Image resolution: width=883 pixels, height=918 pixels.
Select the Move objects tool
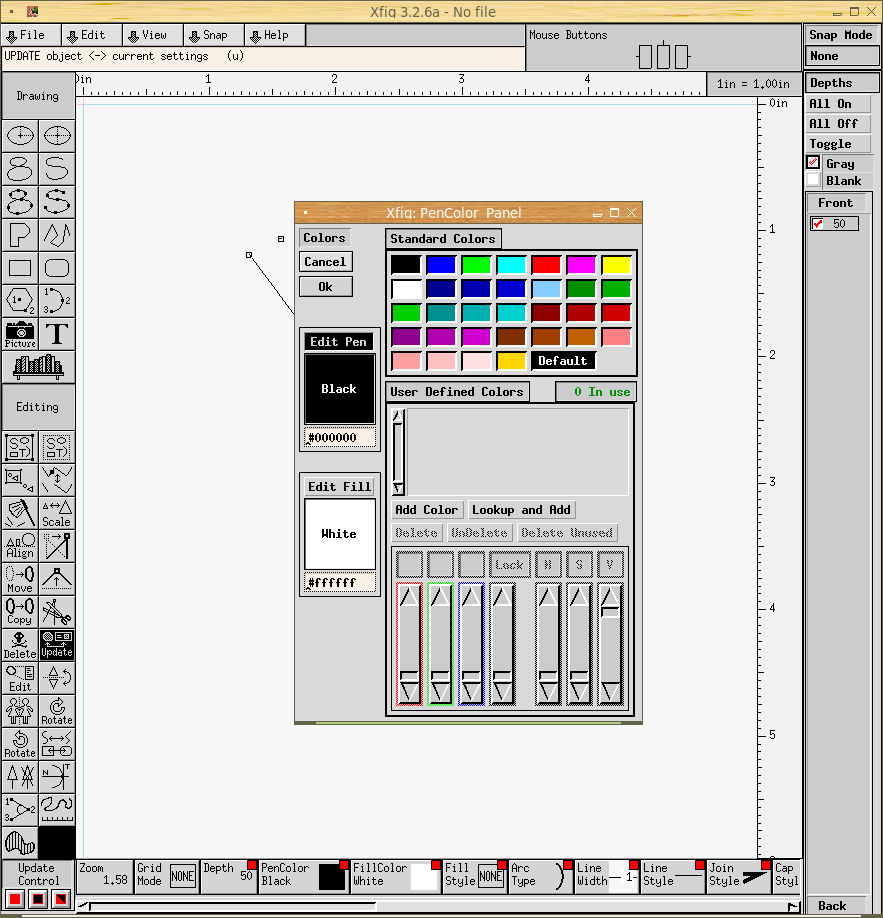tap(20, 579)
